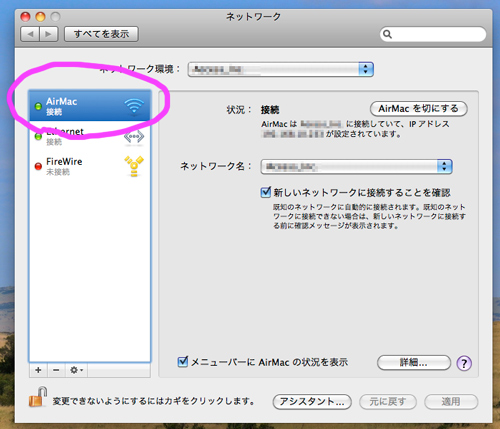Click the AirMac を切にする button
Screen dimensions: 500x429
point(418,109)
